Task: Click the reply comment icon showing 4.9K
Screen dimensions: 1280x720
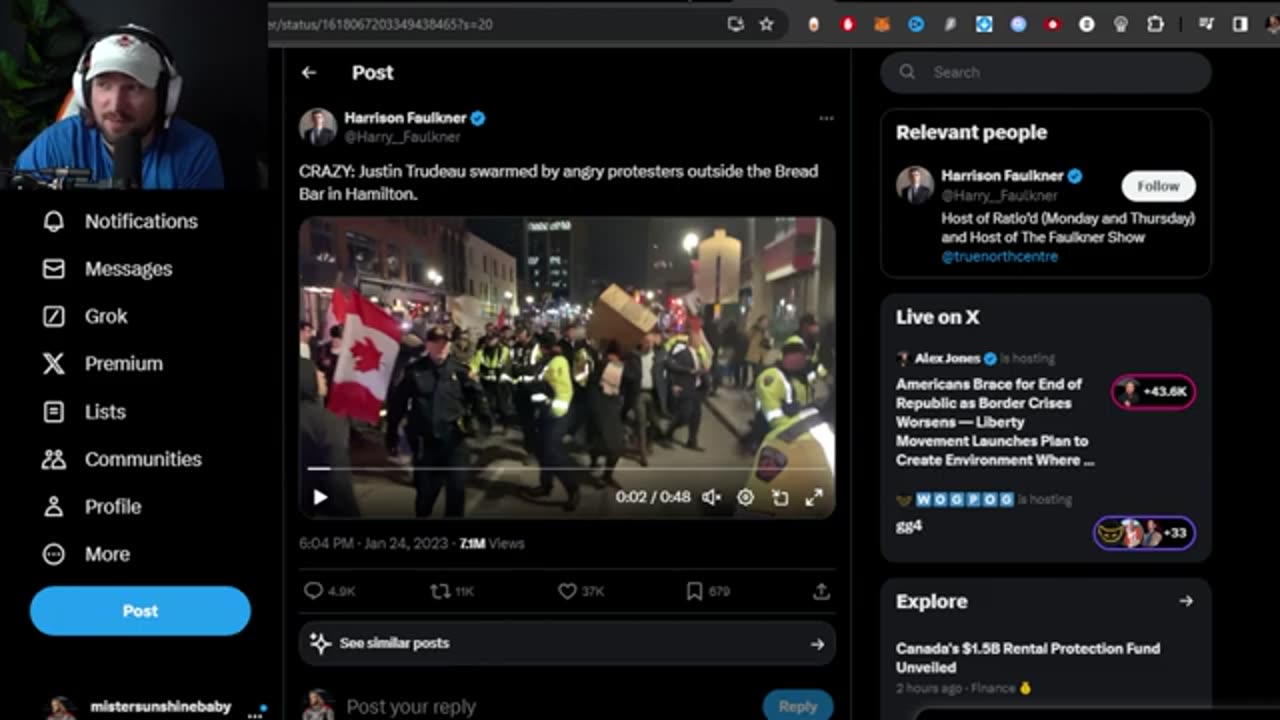Action: 330,591
